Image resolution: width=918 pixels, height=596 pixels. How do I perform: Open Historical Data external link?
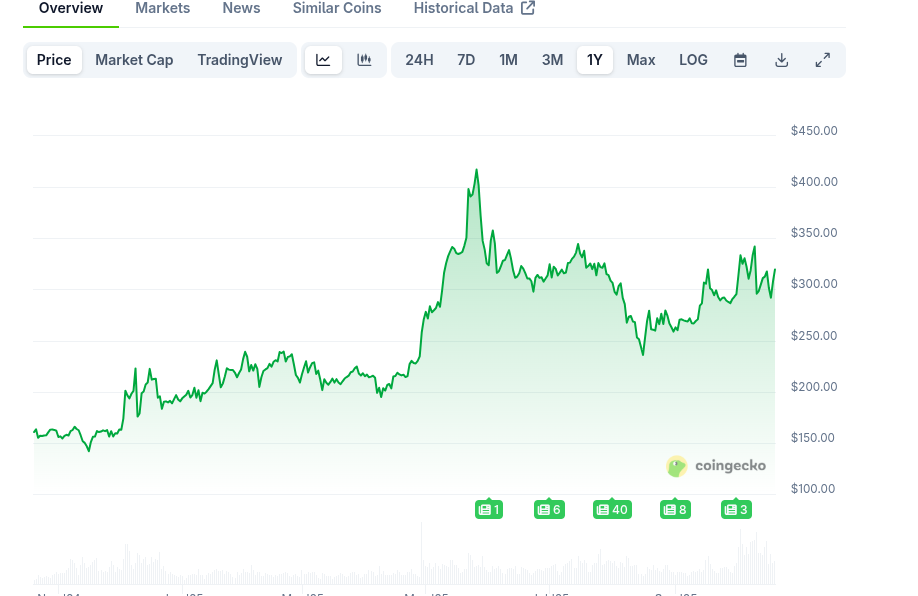(x=474, y=8)
